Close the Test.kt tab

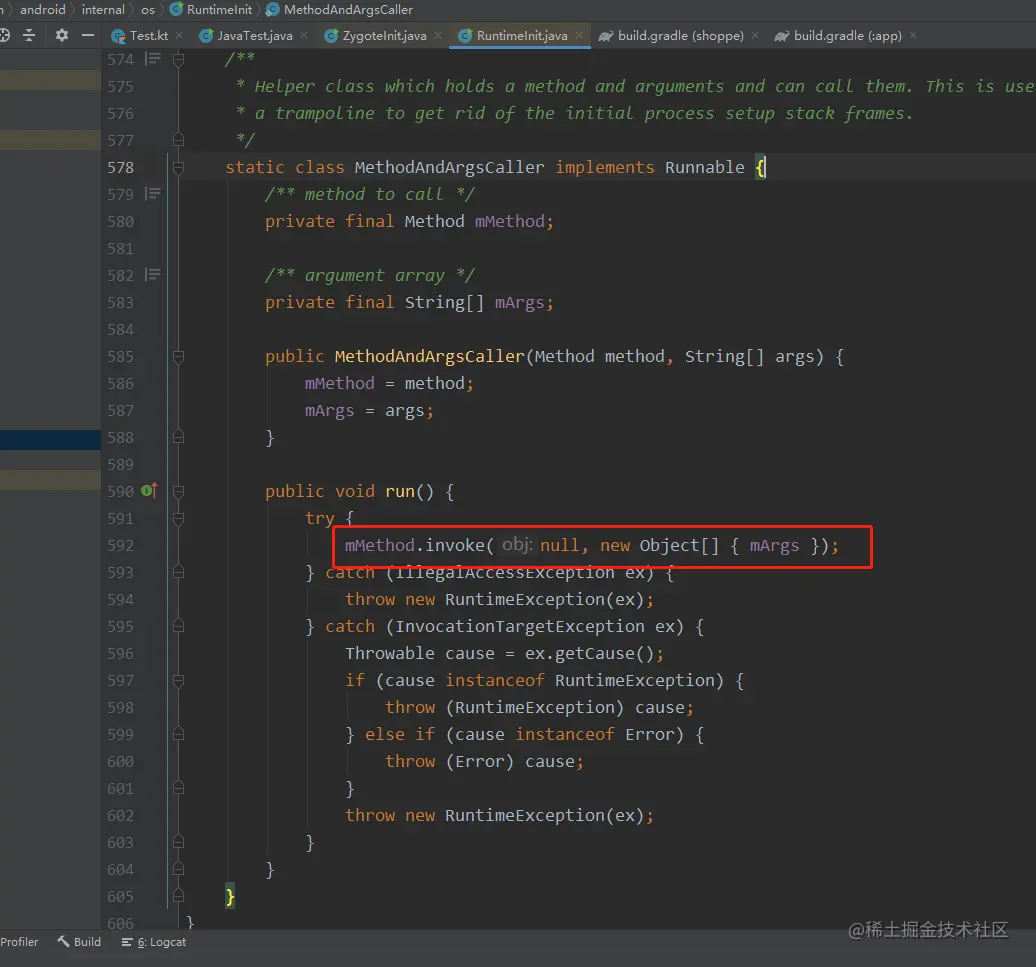point(179,36)
